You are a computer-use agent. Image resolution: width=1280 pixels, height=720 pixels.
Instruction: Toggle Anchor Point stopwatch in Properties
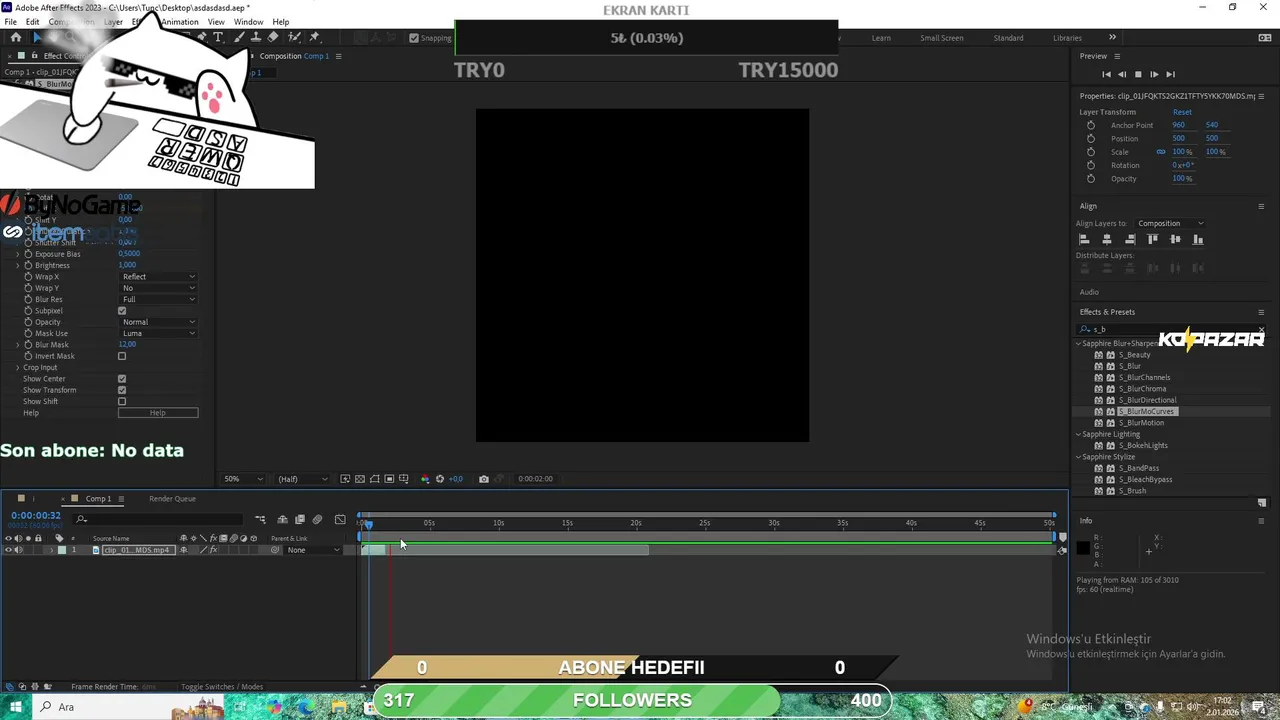pos(1091,125)
